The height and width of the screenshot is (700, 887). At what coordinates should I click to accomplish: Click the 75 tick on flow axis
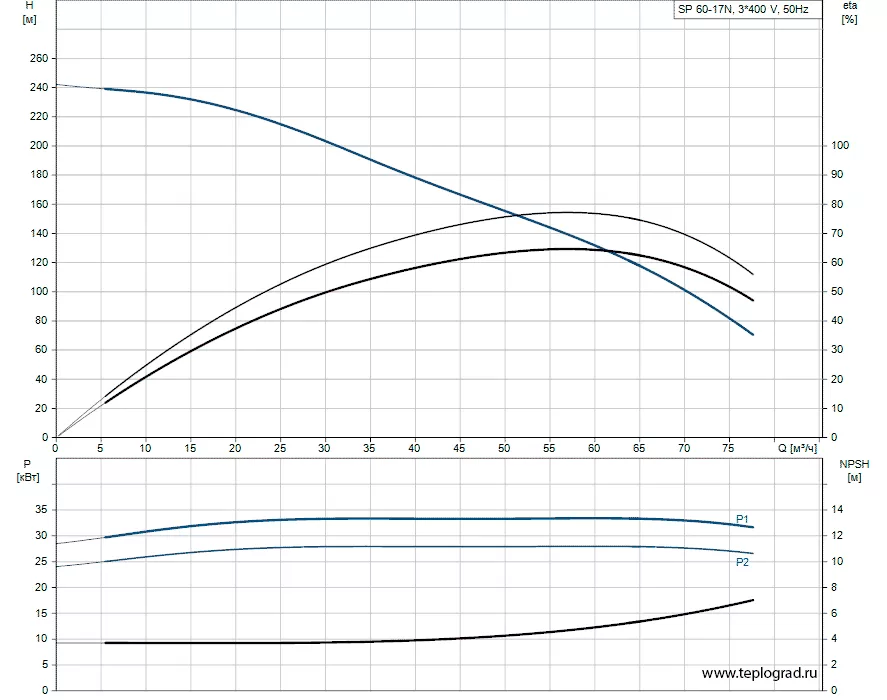728,448
